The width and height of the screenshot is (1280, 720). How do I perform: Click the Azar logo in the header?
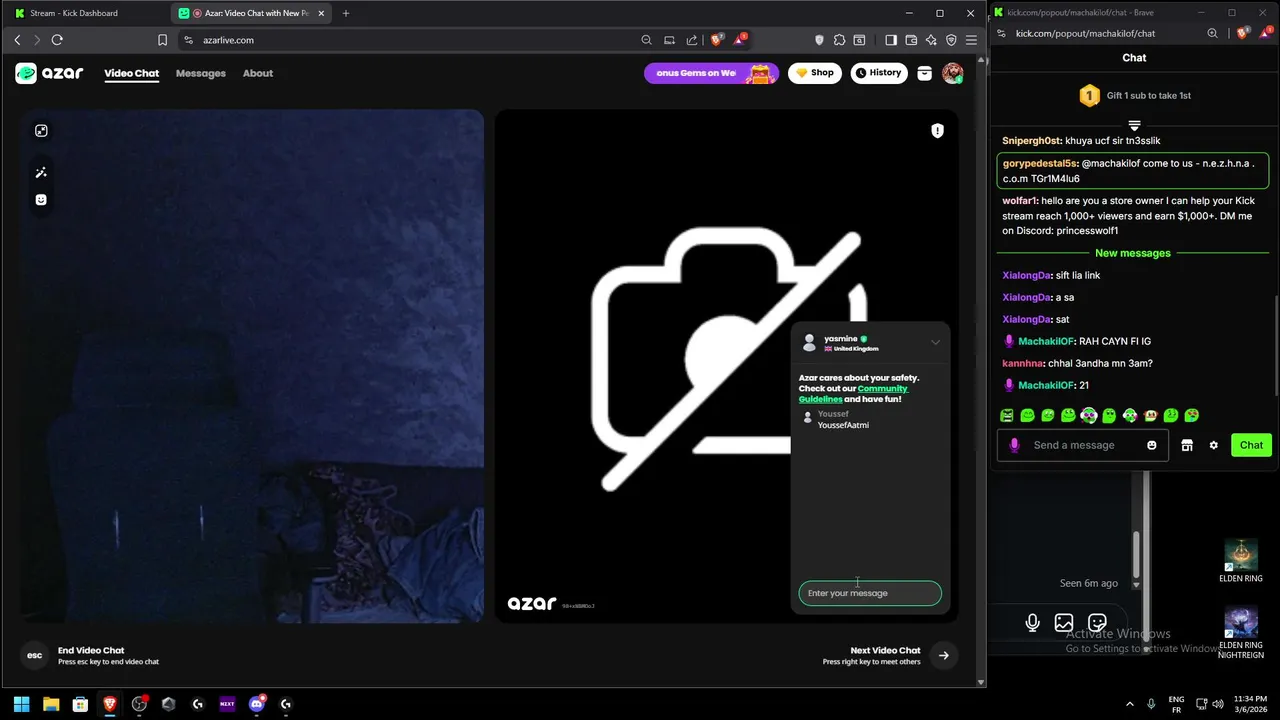pos(49,73)
